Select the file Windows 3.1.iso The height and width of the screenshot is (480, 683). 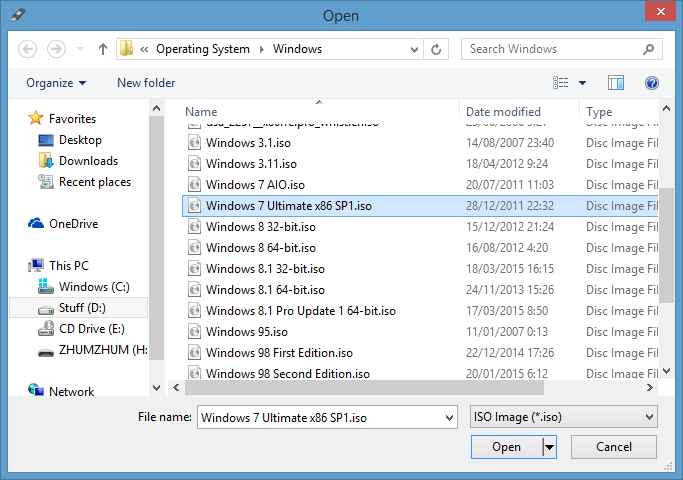[x=248, y=143]
